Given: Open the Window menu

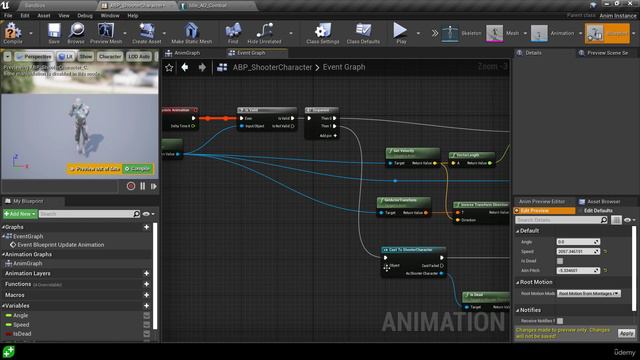Looking at the screenshot, I should [x=110, y=16].
